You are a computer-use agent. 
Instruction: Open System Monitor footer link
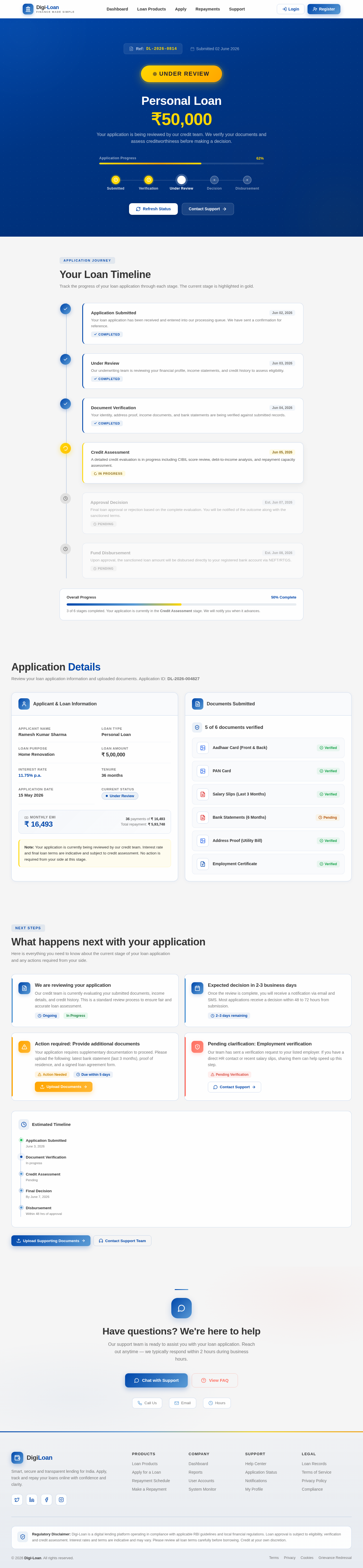pyautogui.click(x=202, y=1490)
